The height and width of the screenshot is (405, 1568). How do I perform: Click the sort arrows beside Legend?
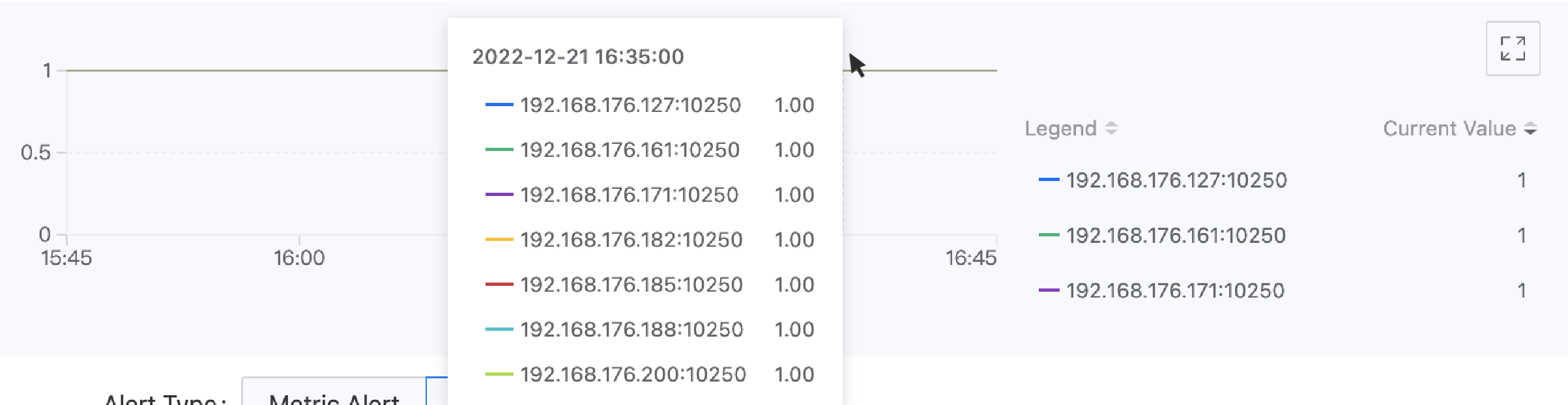(1112, 128)
